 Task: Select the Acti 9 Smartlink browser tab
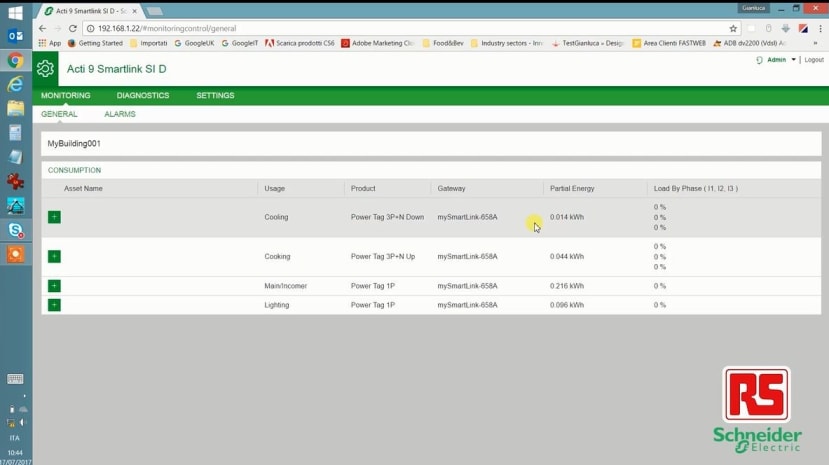(x=91, y=11)
